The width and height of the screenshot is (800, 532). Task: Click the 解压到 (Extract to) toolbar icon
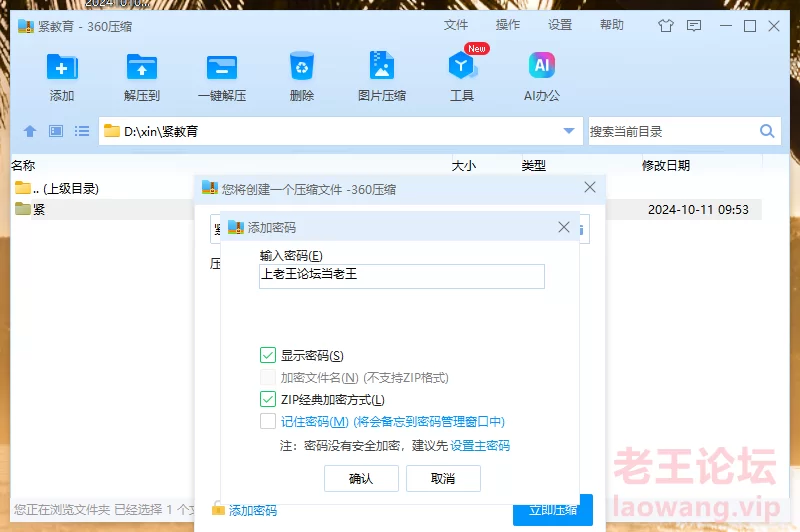(142, 67)
